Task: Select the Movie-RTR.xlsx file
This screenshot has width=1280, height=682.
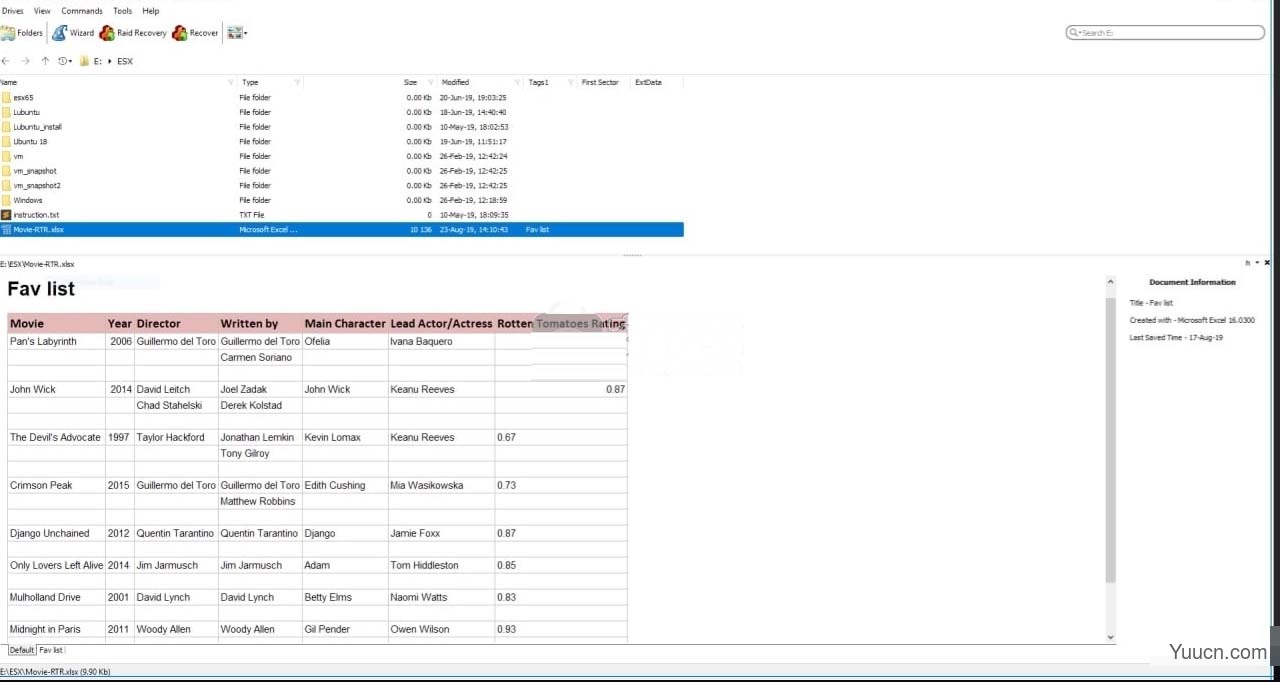Action: point(342,229)
